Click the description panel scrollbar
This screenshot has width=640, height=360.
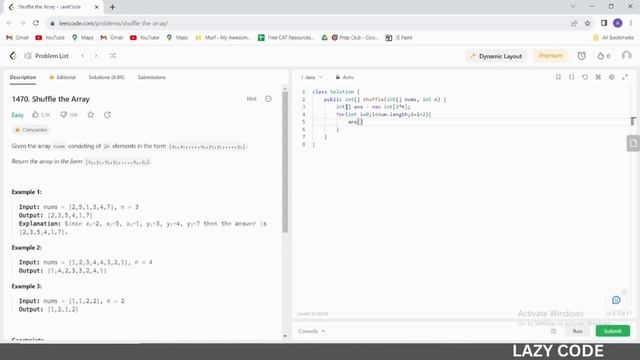(x=285, y=162)
